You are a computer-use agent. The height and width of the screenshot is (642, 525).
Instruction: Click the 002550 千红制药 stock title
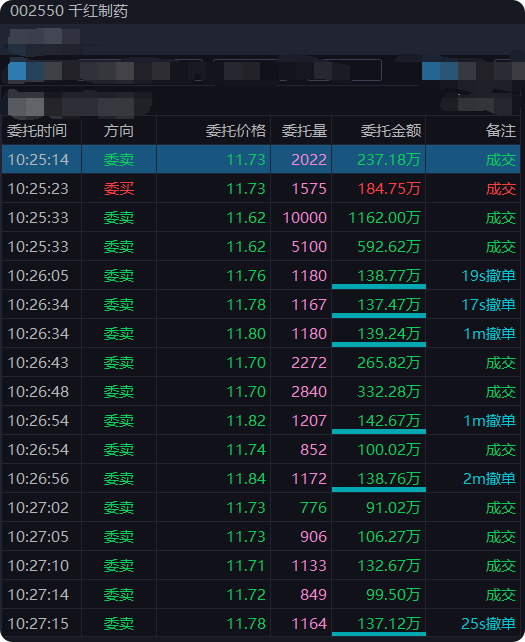(x=69, y=11)
